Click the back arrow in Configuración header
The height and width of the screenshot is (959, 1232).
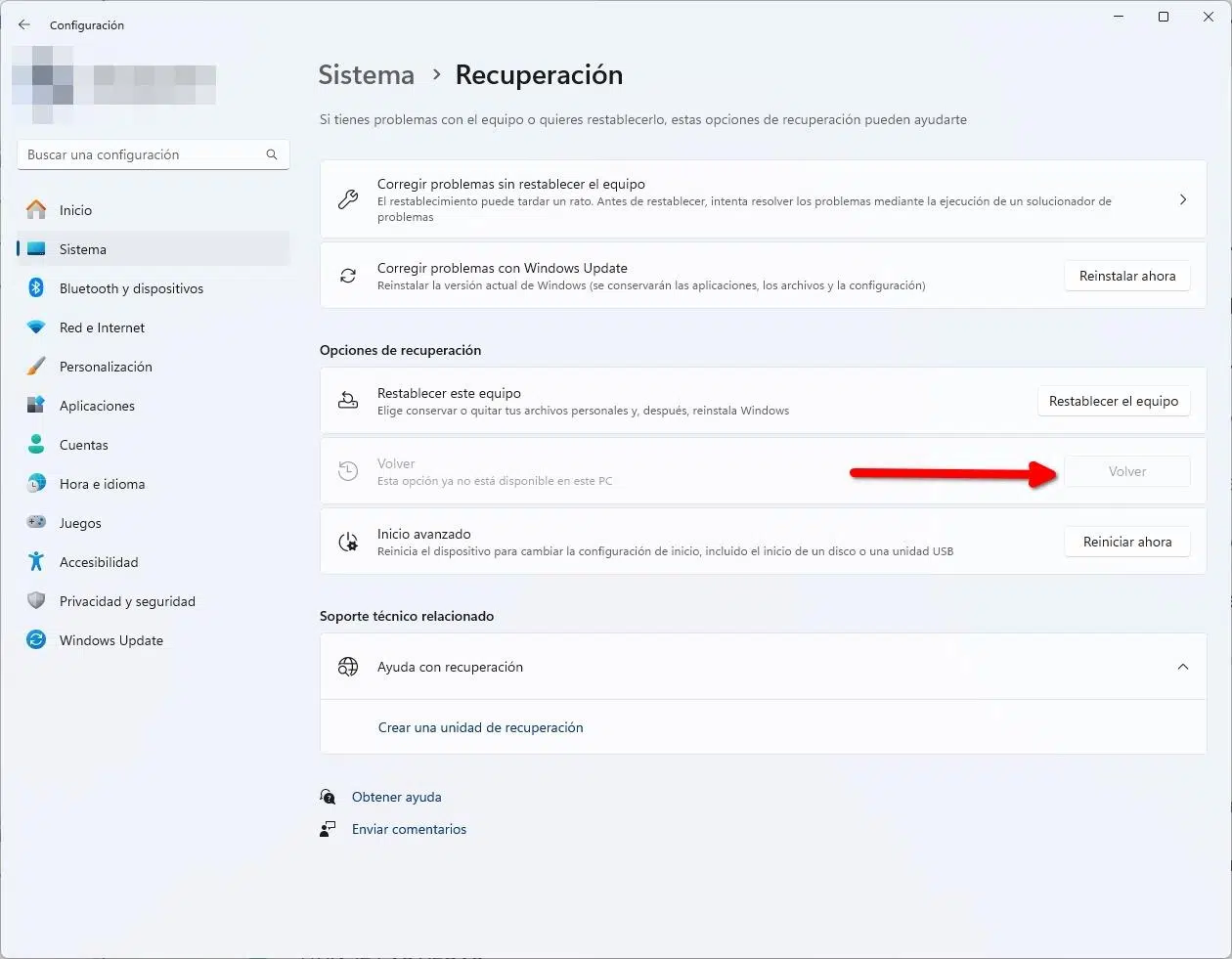(24, 25)
